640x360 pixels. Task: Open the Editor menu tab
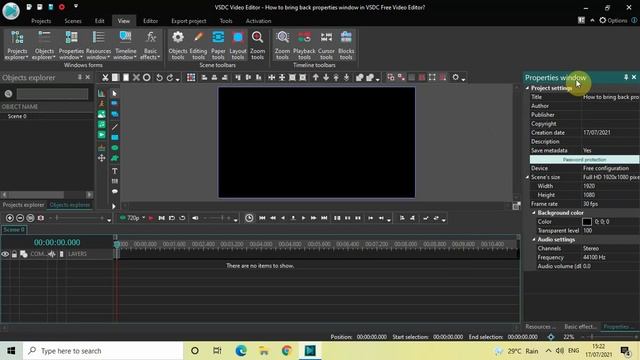click(x=150, y=21)
